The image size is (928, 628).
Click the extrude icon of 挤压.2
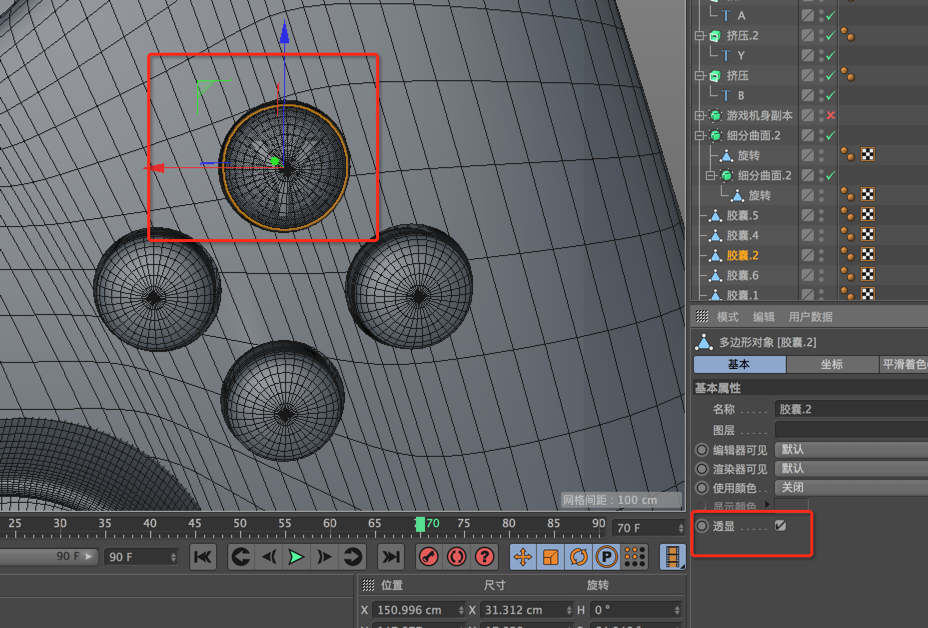(716, 36)
